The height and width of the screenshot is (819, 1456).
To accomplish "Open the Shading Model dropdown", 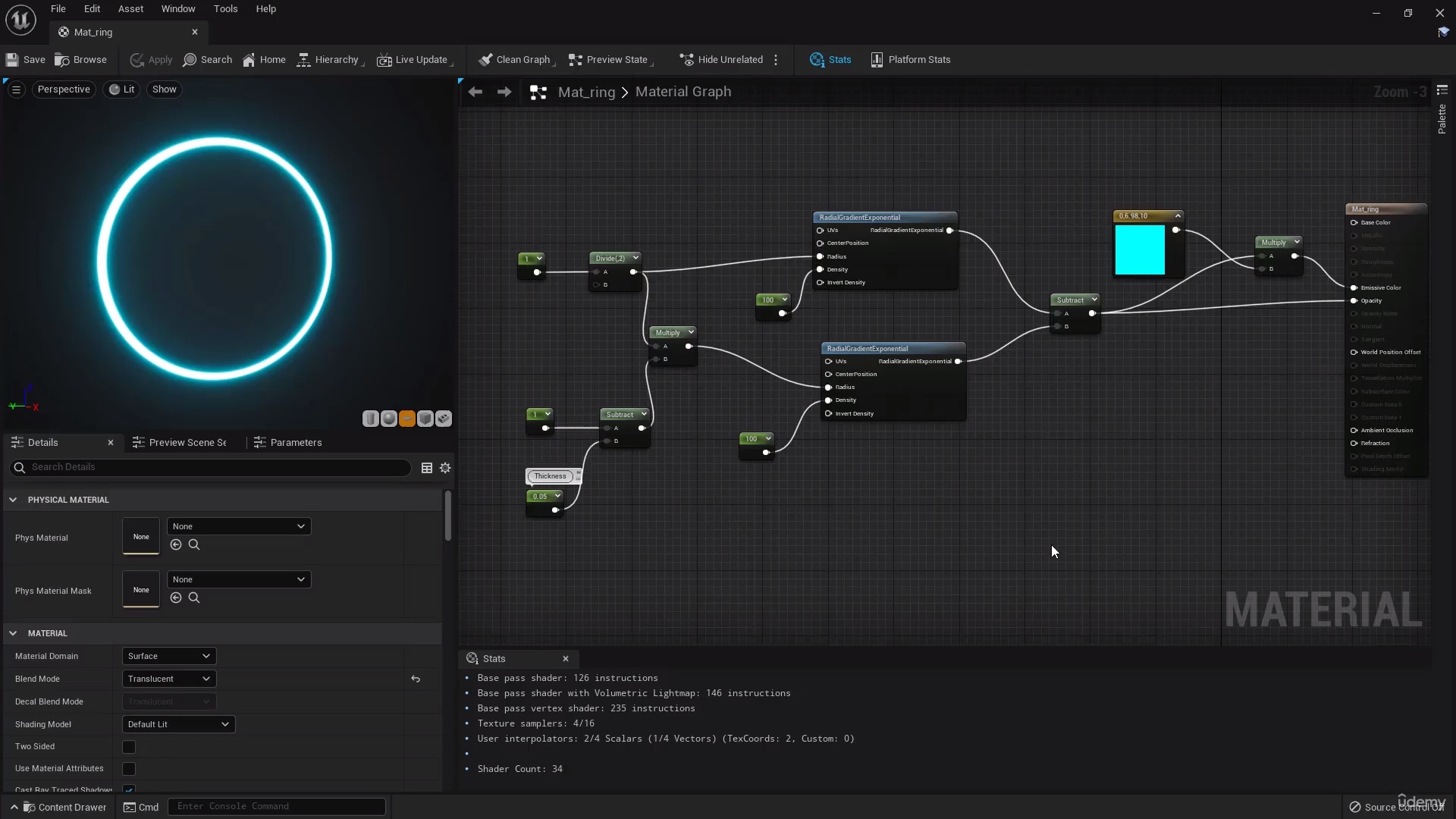I will tap(177, 724).
